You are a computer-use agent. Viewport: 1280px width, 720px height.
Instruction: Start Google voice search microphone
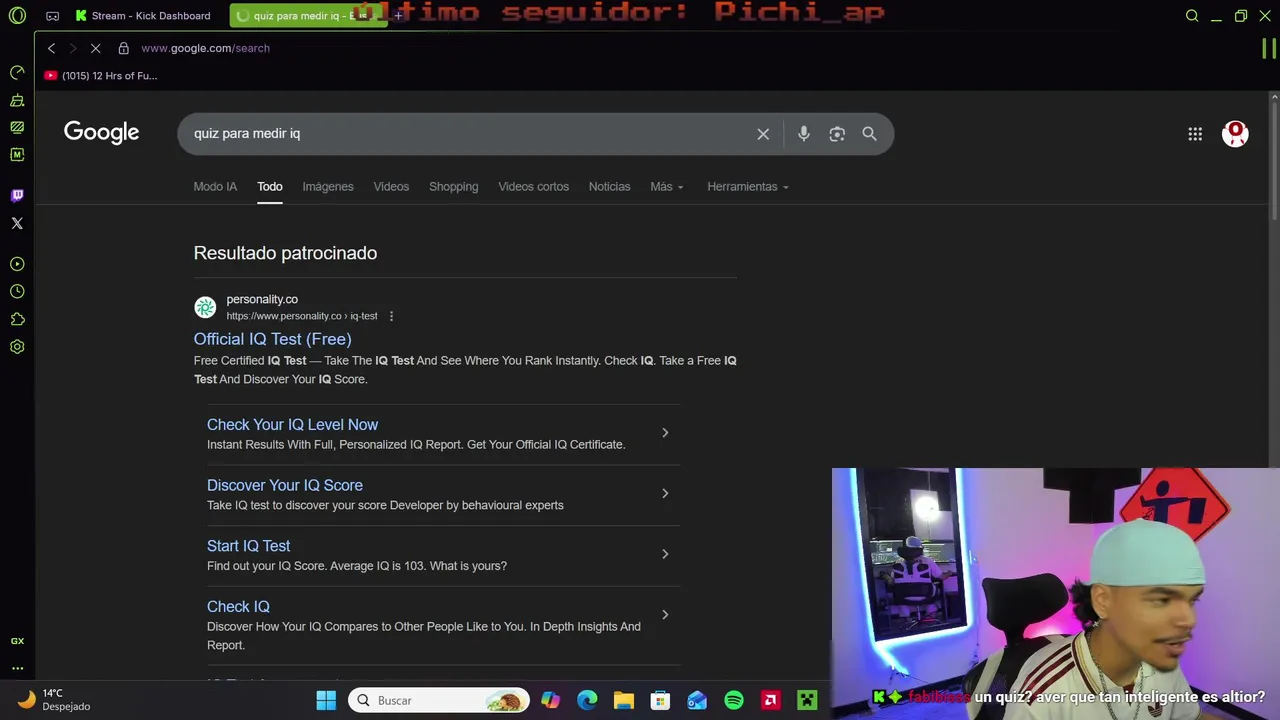[804, 134]
